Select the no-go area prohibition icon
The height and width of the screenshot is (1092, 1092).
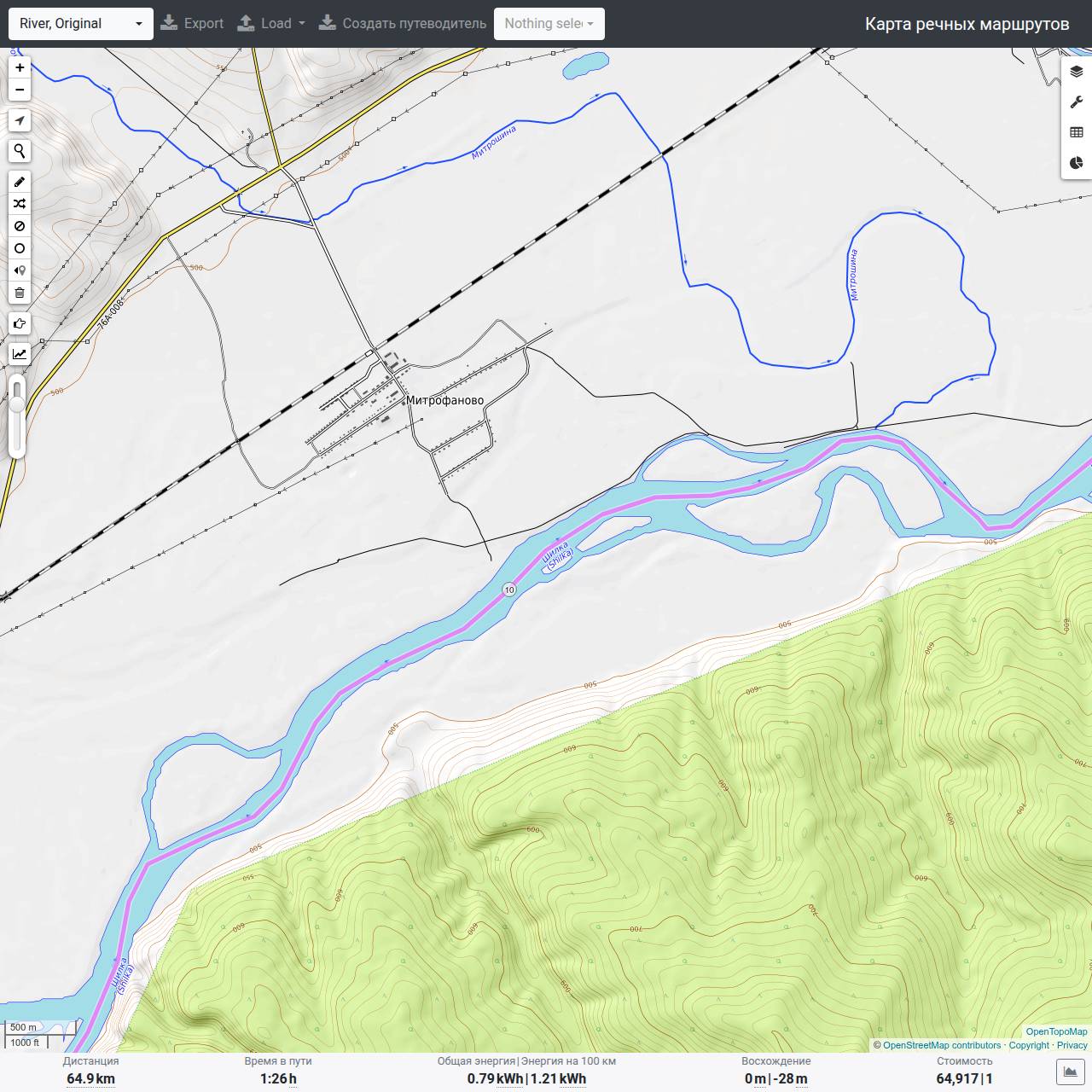20,226
